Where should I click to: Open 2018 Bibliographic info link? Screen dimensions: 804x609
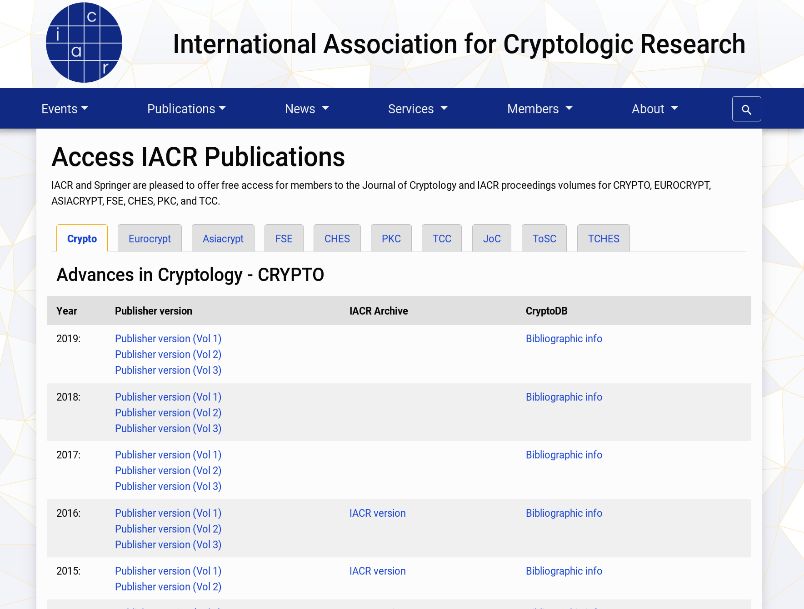[564, 397]
